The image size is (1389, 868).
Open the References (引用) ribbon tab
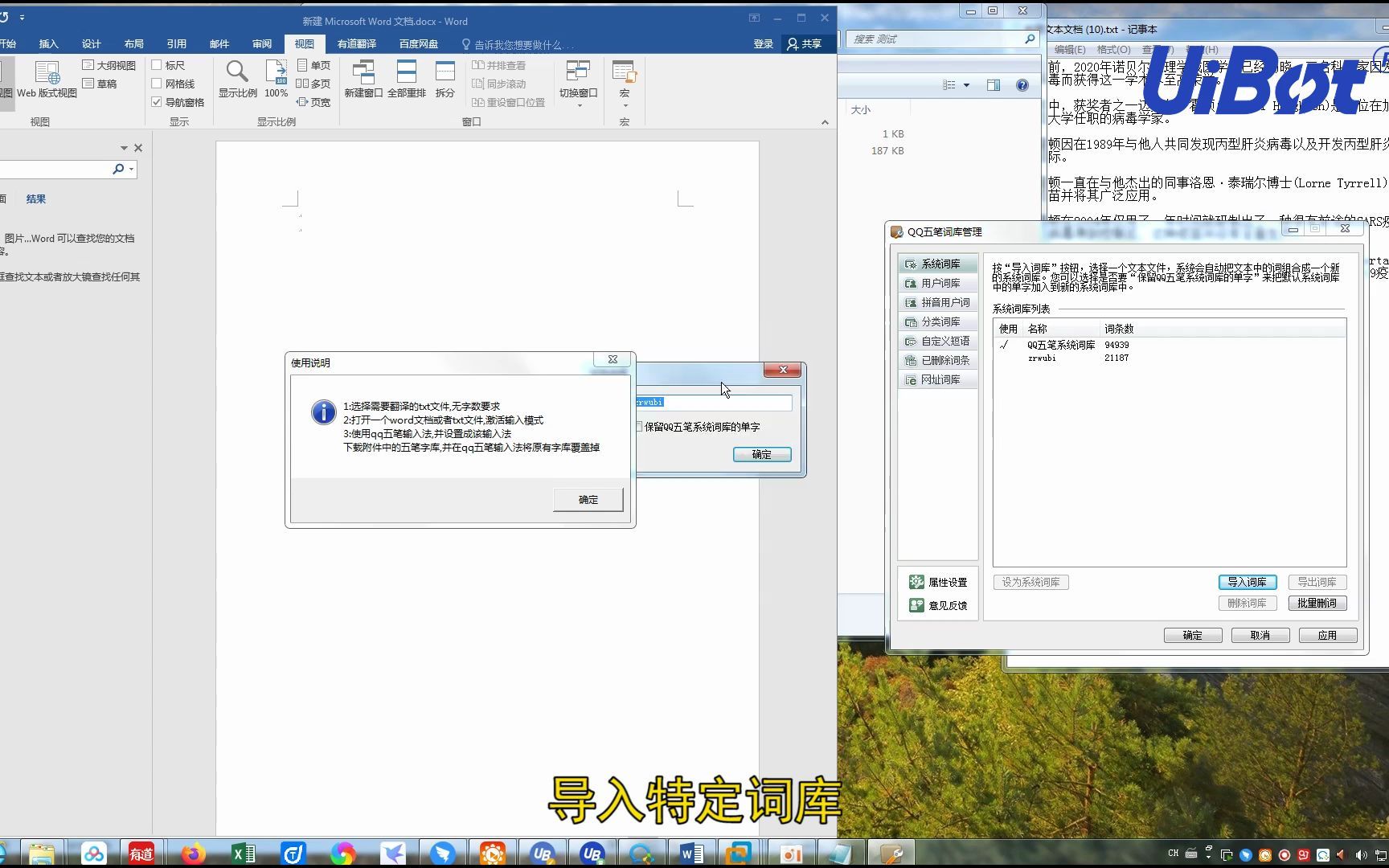tap(177, 43)
